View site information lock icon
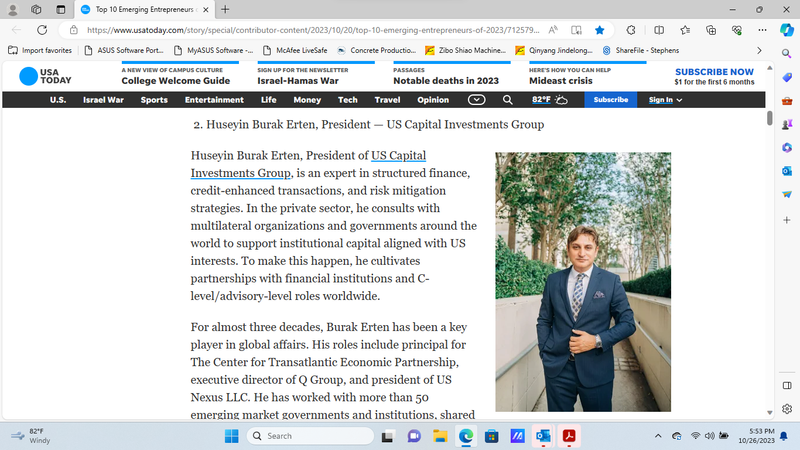Image resolution: width=800 pixels, height=450 pixels. (x=74, y=30)
